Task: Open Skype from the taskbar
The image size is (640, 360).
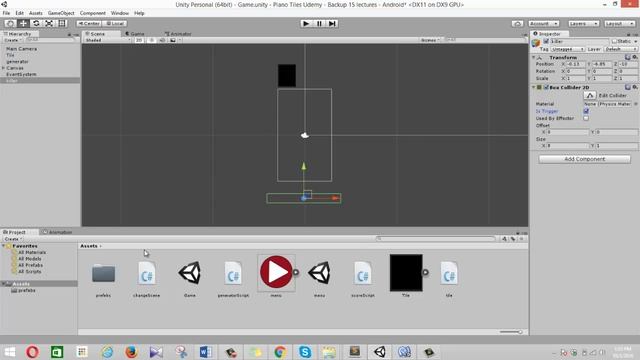Action: tap(304, 351)
